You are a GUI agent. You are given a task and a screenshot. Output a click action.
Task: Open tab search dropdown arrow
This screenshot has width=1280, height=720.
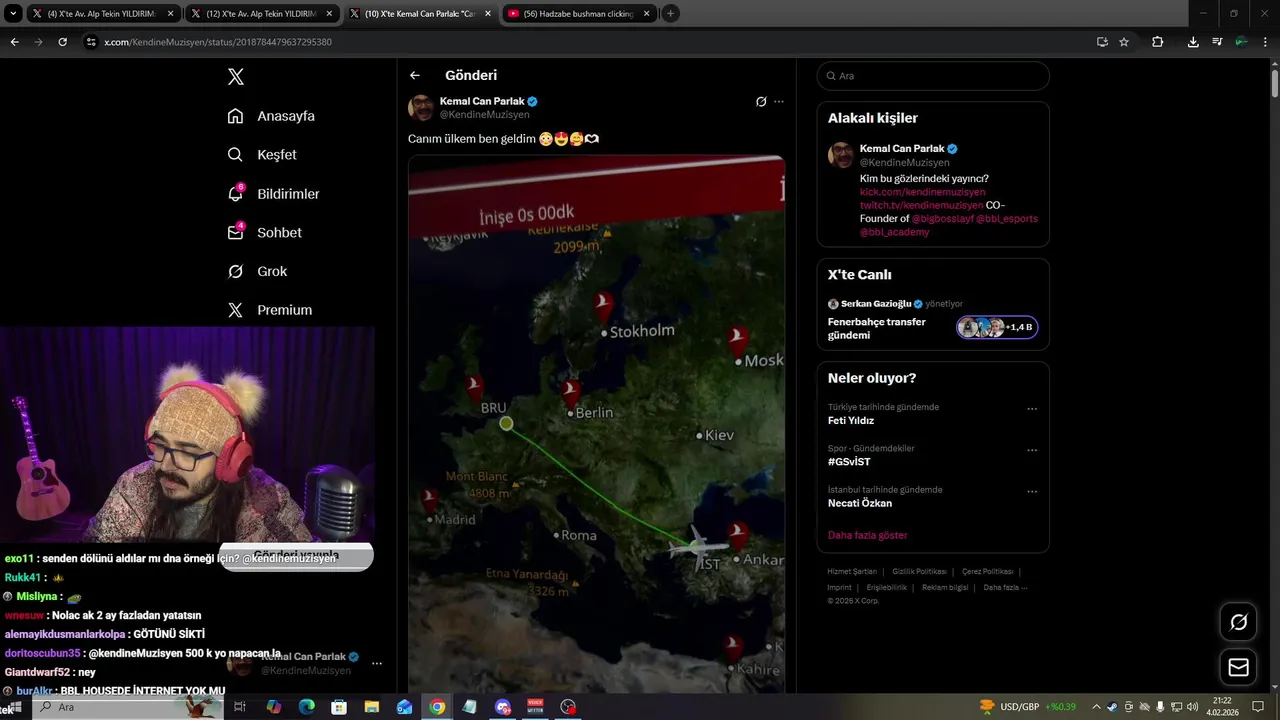12,14
